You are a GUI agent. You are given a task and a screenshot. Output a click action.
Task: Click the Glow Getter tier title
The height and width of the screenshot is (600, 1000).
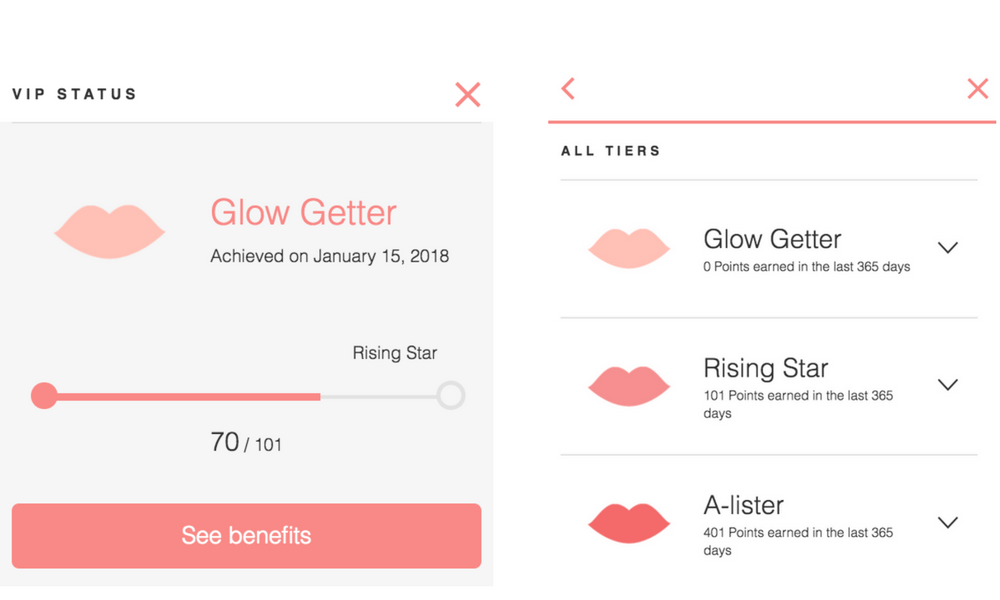(772, 240)
